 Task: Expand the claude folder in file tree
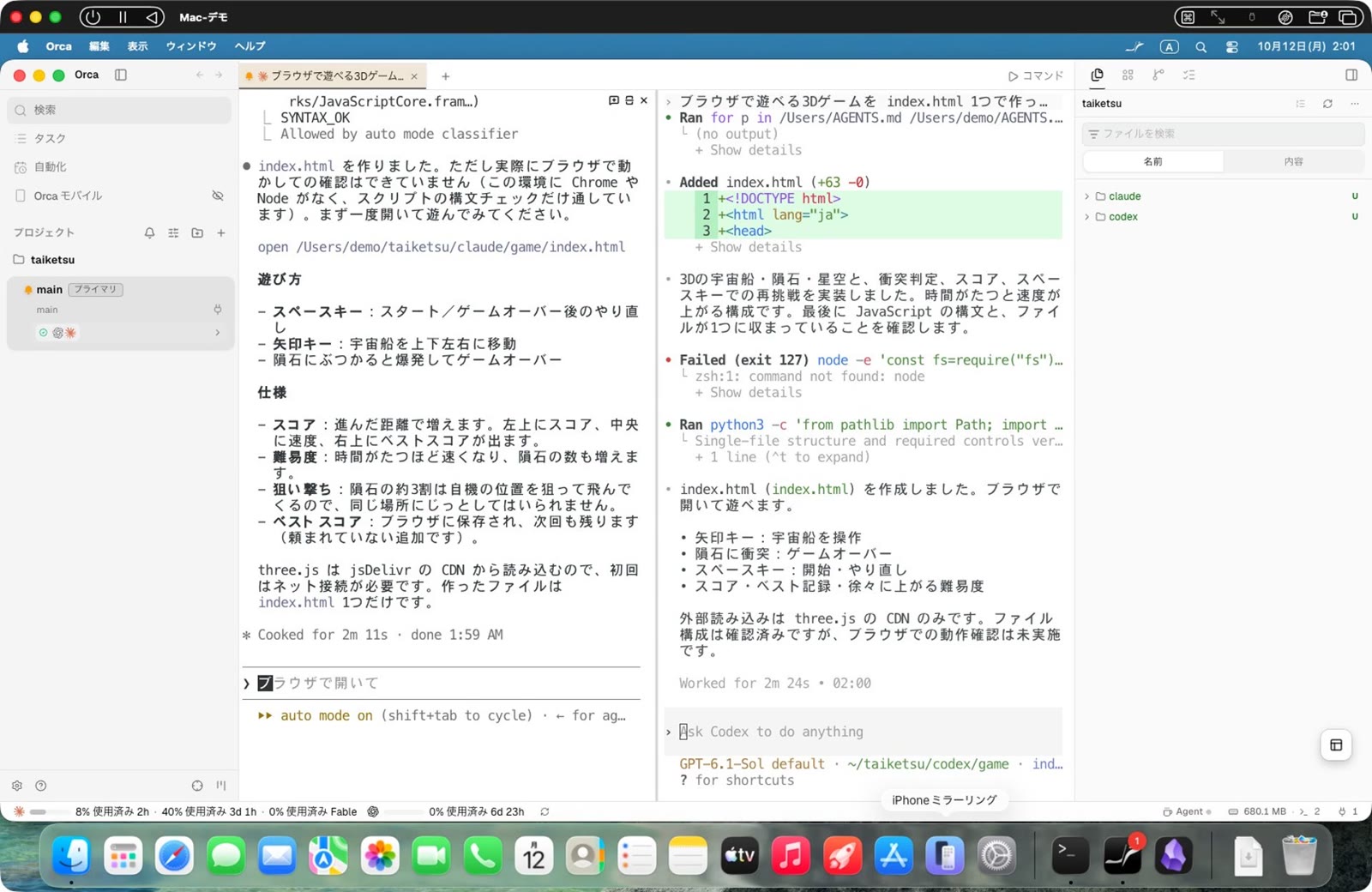click(1087, 196)
